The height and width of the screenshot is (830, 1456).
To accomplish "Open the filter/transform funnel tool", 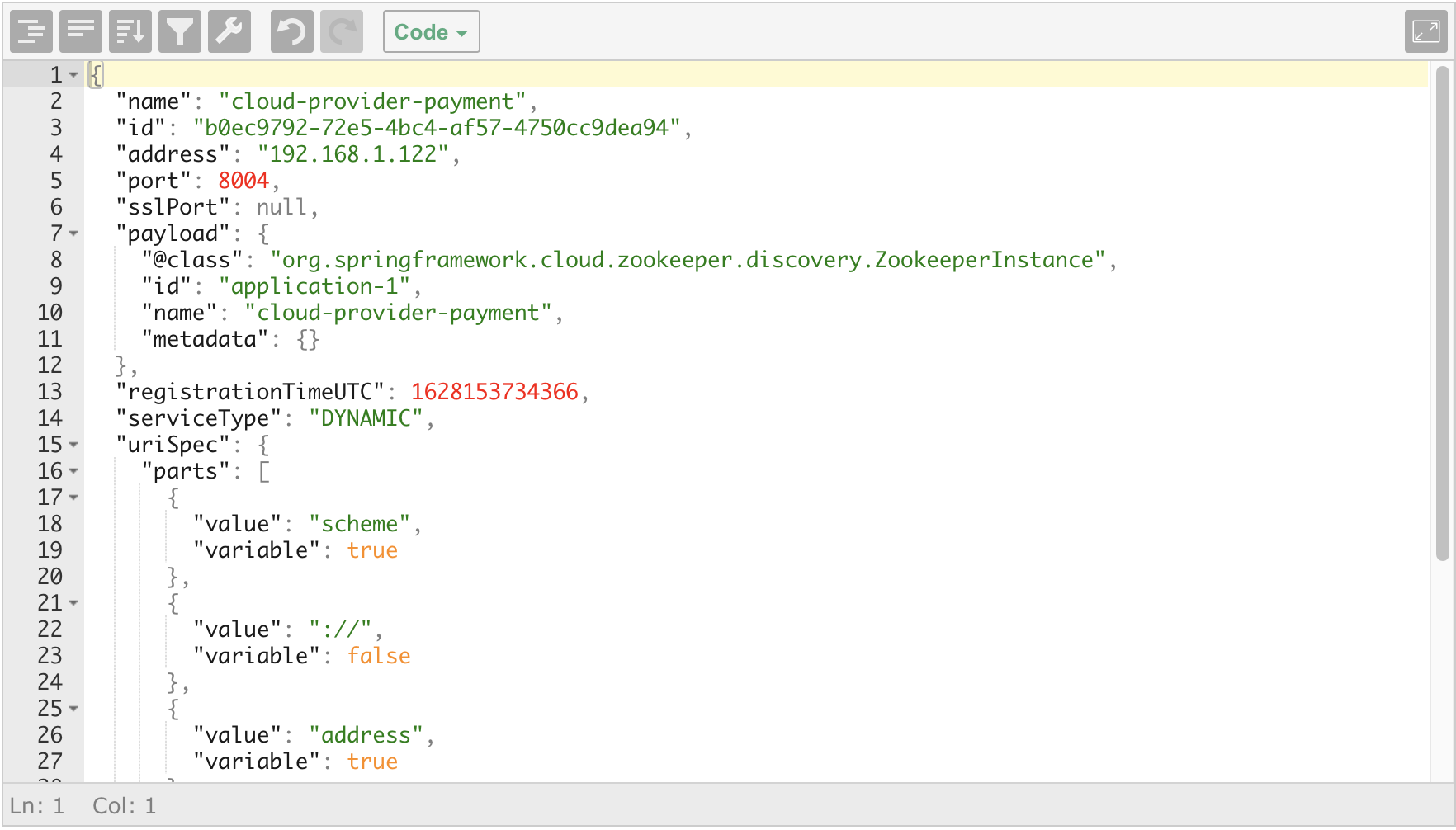I will coord(180,32).
